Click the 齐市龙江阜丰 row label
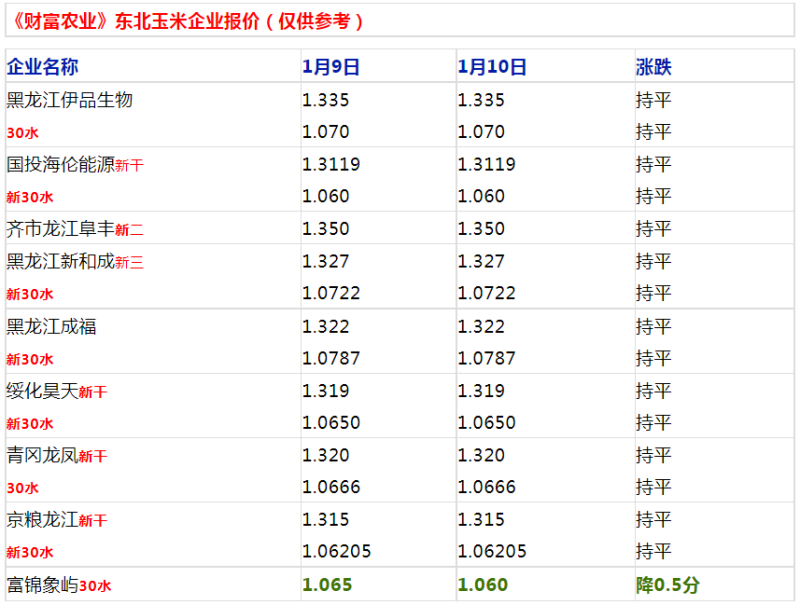The image size is (800, 605). point(74,229)
